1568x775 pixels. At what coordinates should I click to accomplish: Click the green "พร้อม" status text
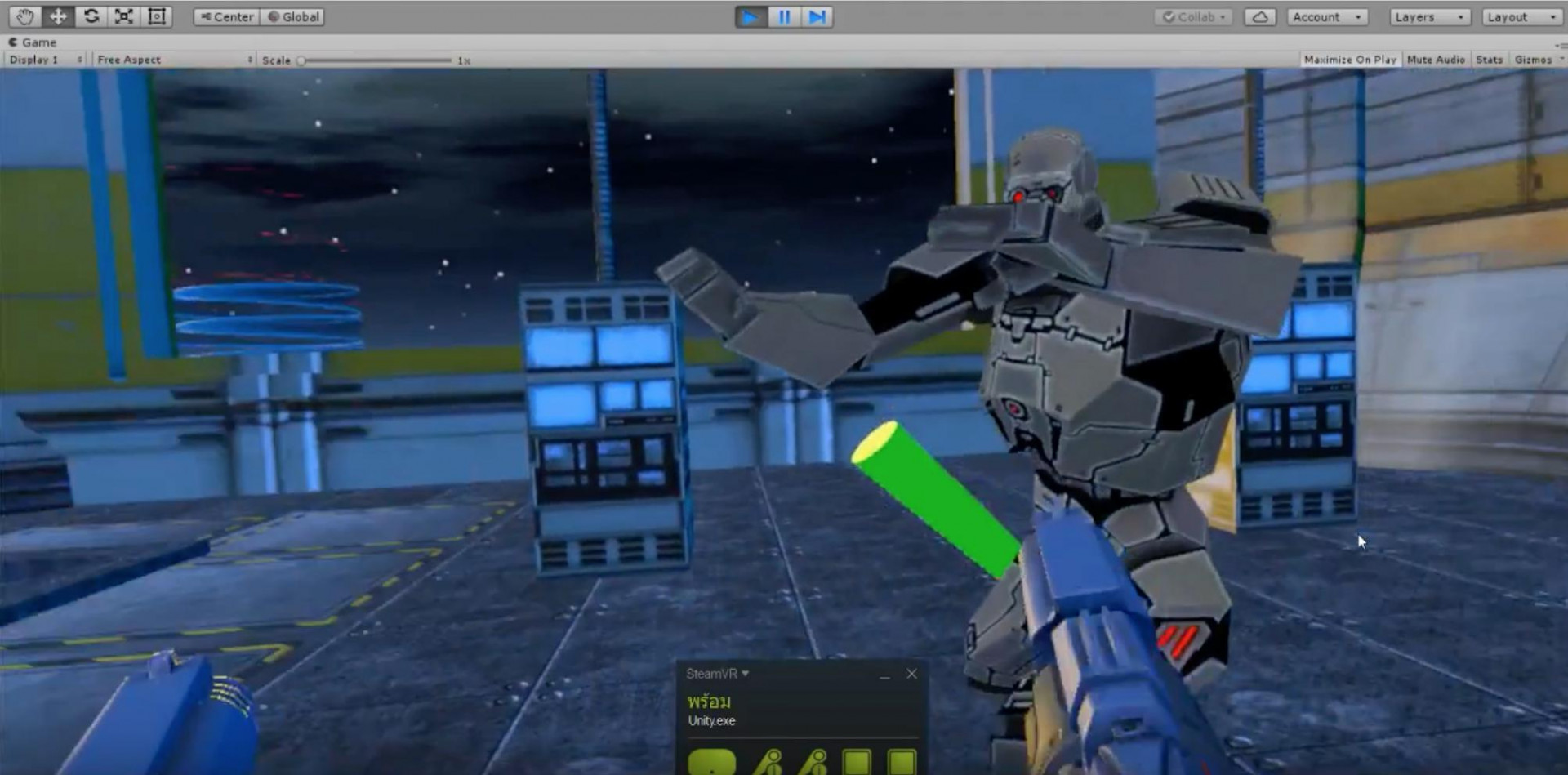click(709, 702)
